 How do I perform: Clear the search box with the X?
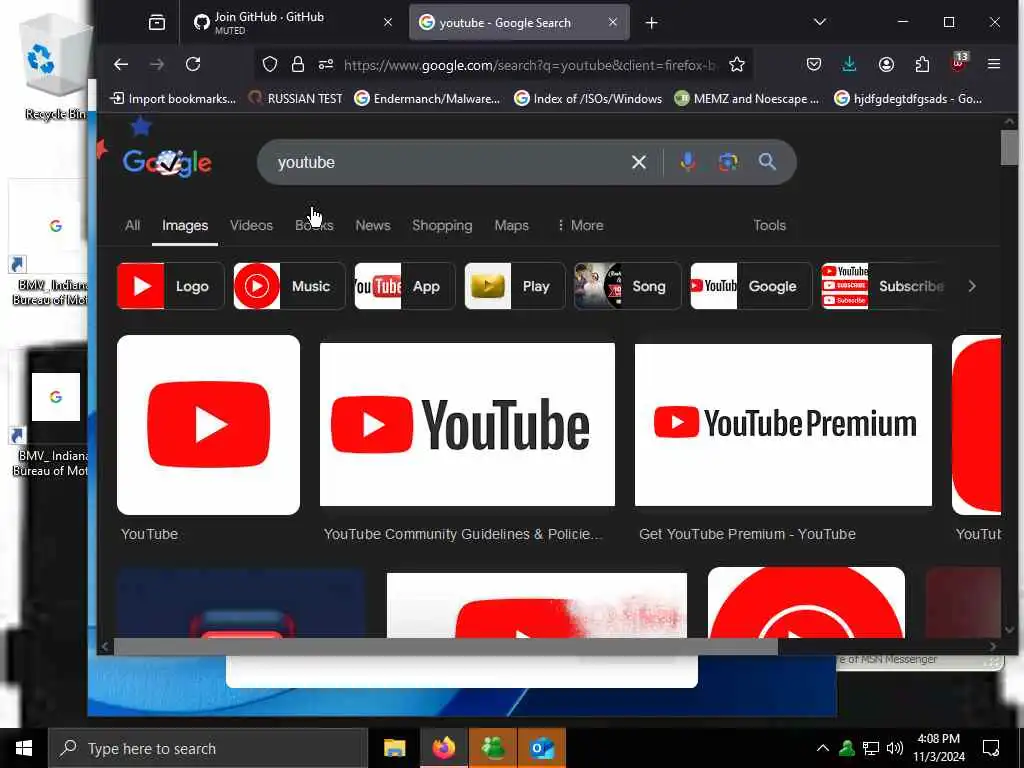[x=639, y=162]
